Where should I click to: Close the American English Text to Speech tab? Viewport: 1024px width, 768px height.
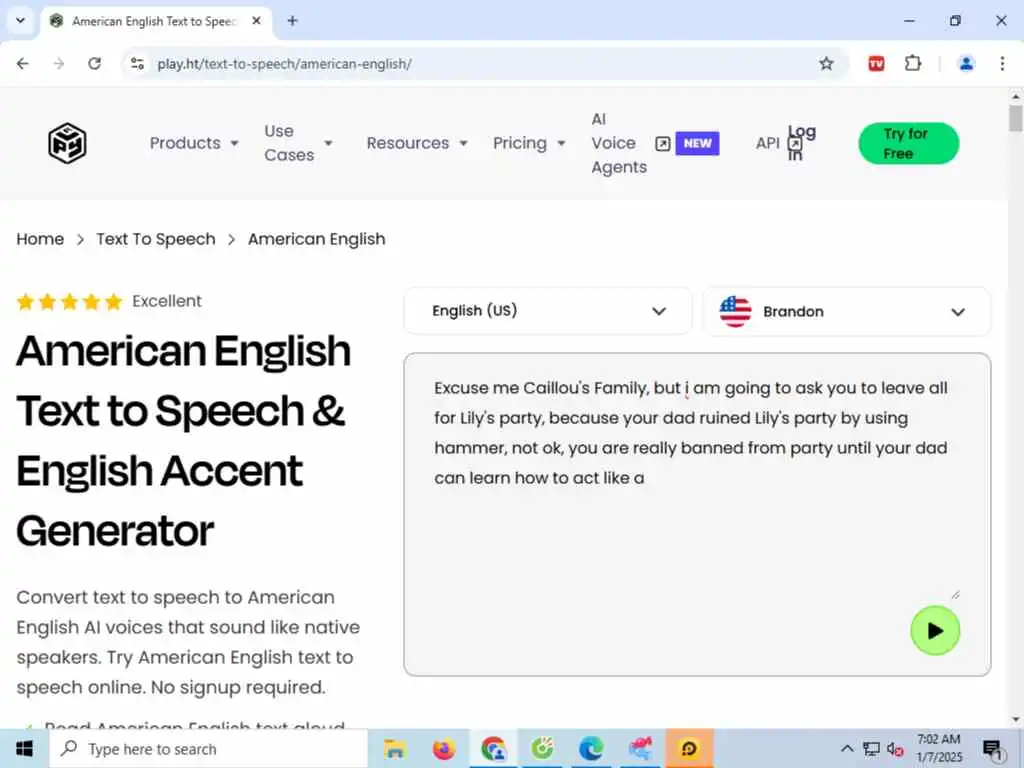(257, 21)
